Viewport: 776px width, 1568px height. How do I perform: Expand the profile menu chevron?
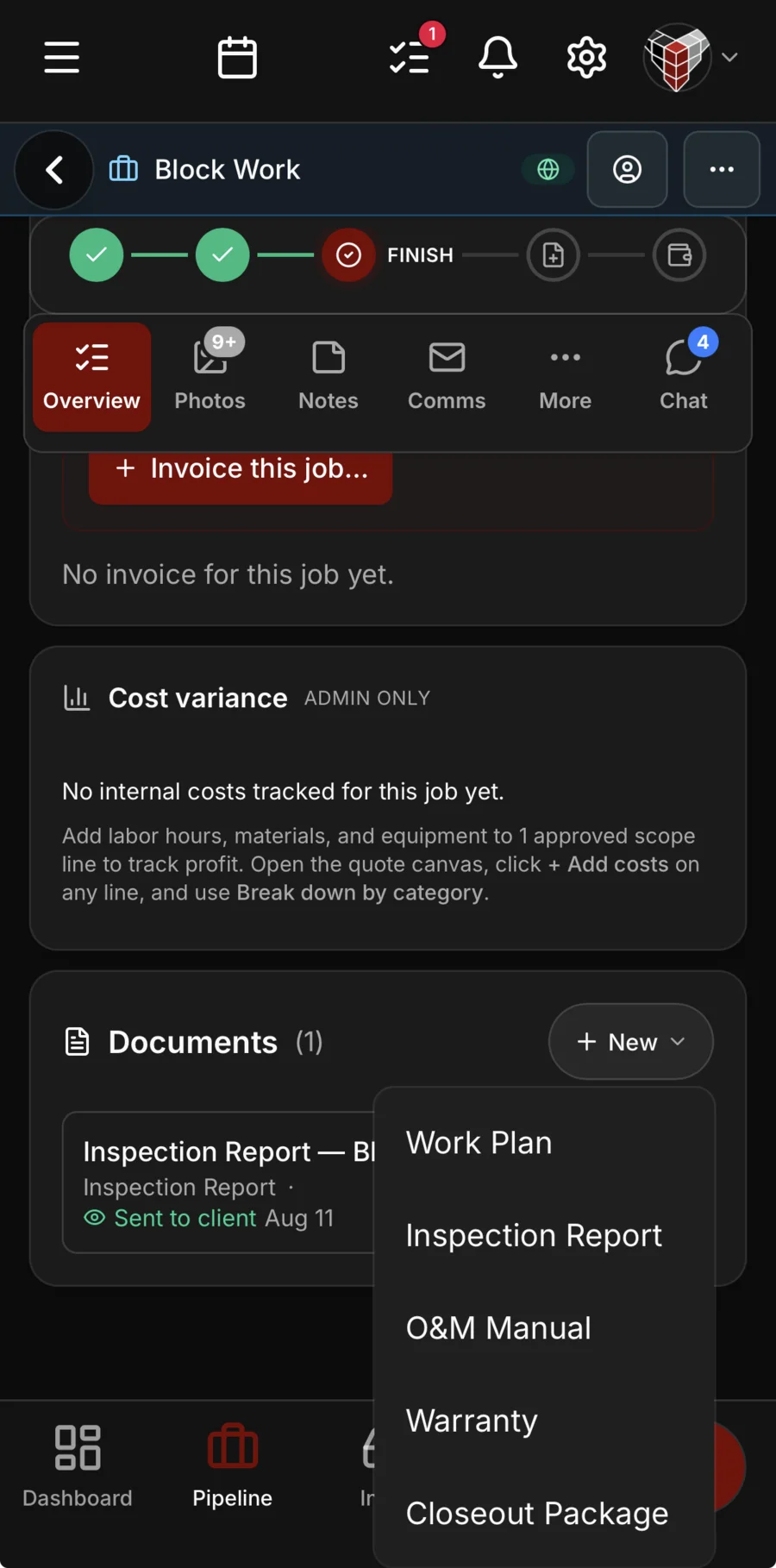(729, 58)
